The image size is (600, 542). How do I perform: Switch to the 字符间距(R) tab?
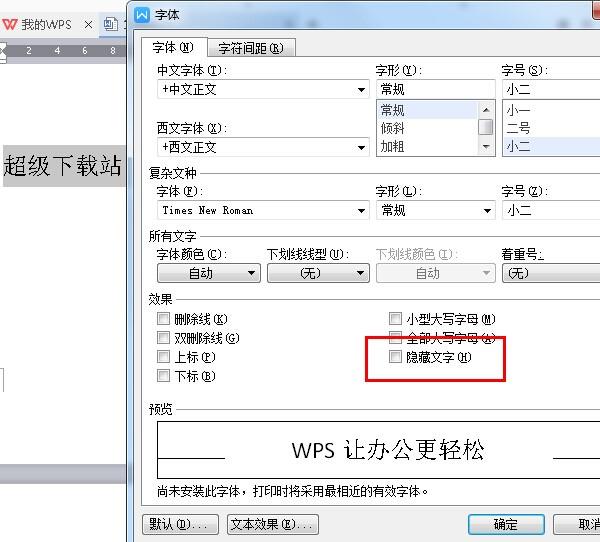[x=251, y=49]
